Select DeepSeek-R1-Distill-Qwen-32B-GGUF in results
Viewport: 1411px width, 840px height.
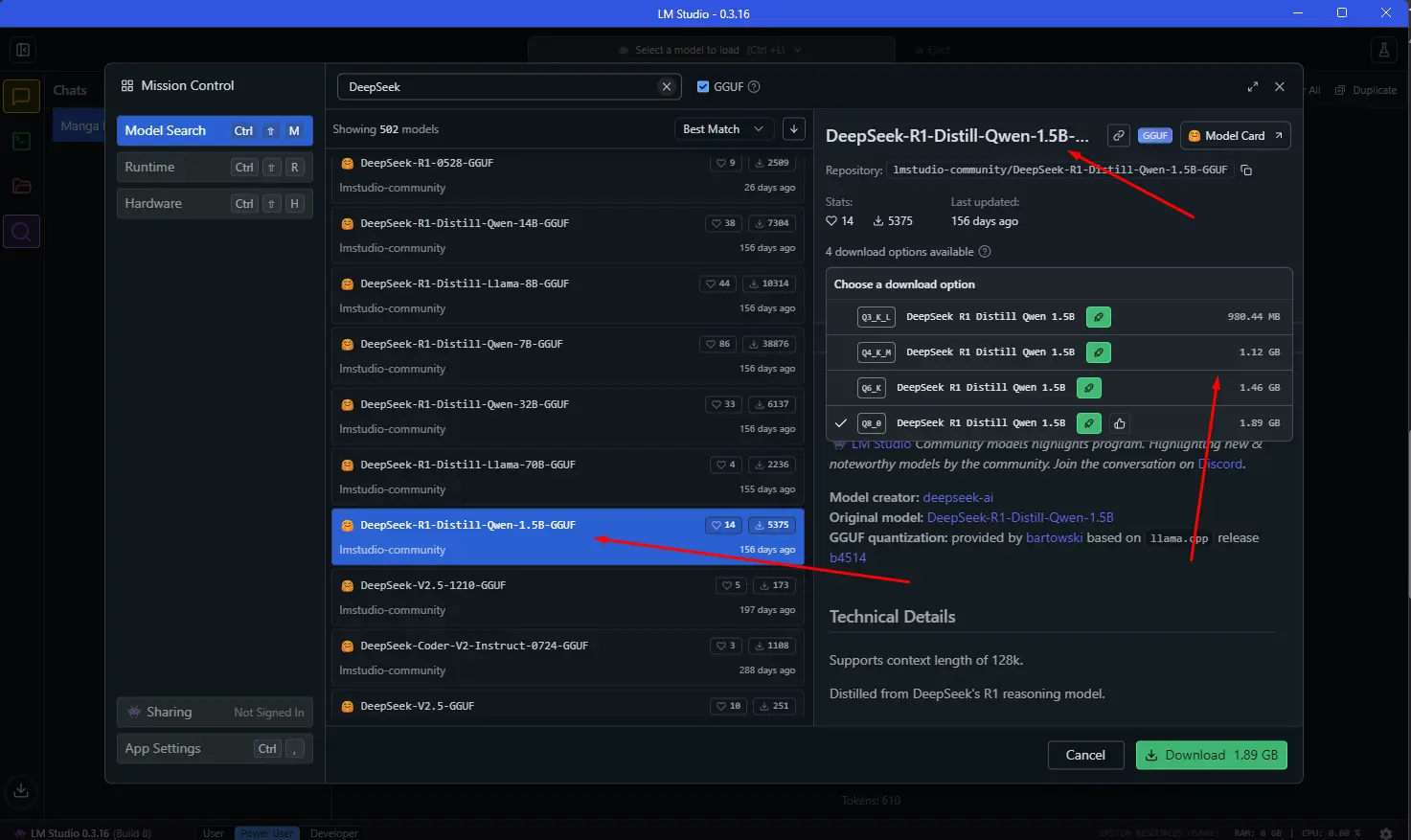568,417
